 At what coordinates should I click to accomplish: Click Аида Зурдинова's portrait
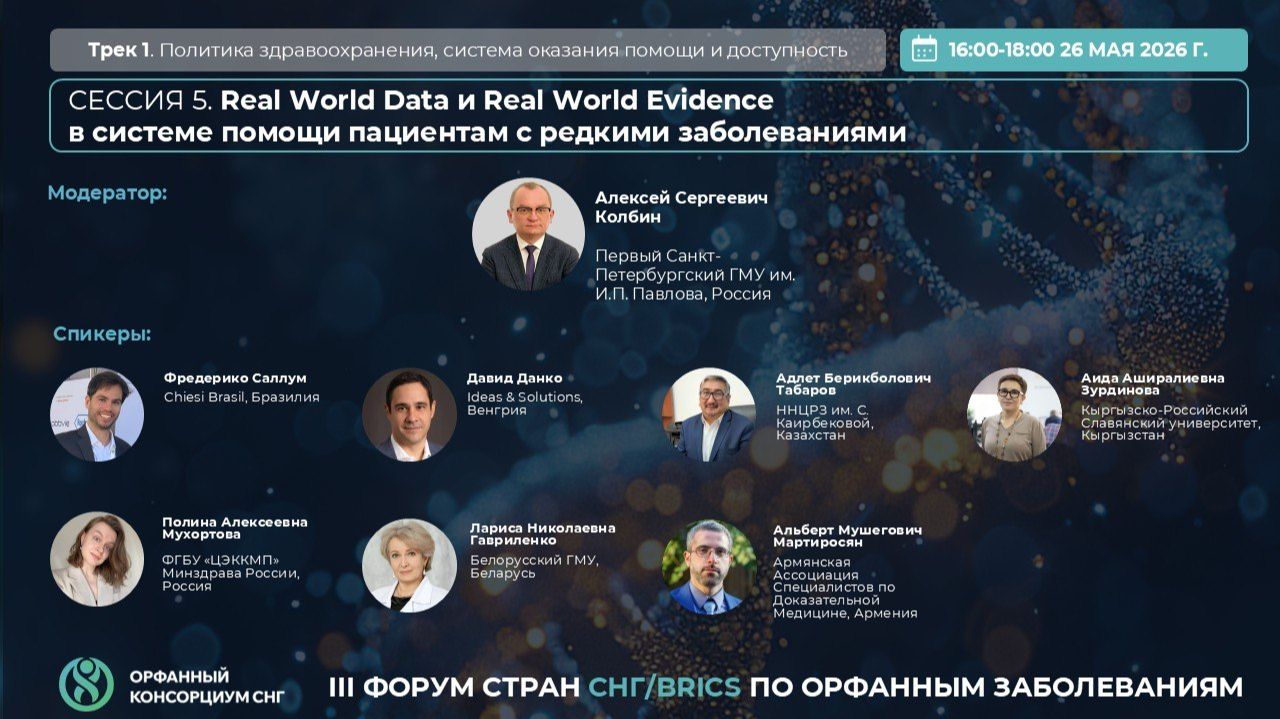(x=1014, y=415)
